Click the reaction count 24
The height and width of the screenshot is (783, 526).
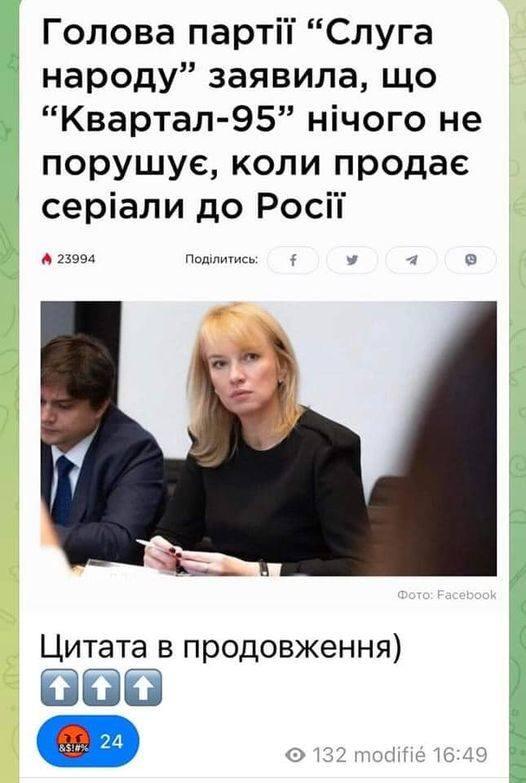[111, 742]
